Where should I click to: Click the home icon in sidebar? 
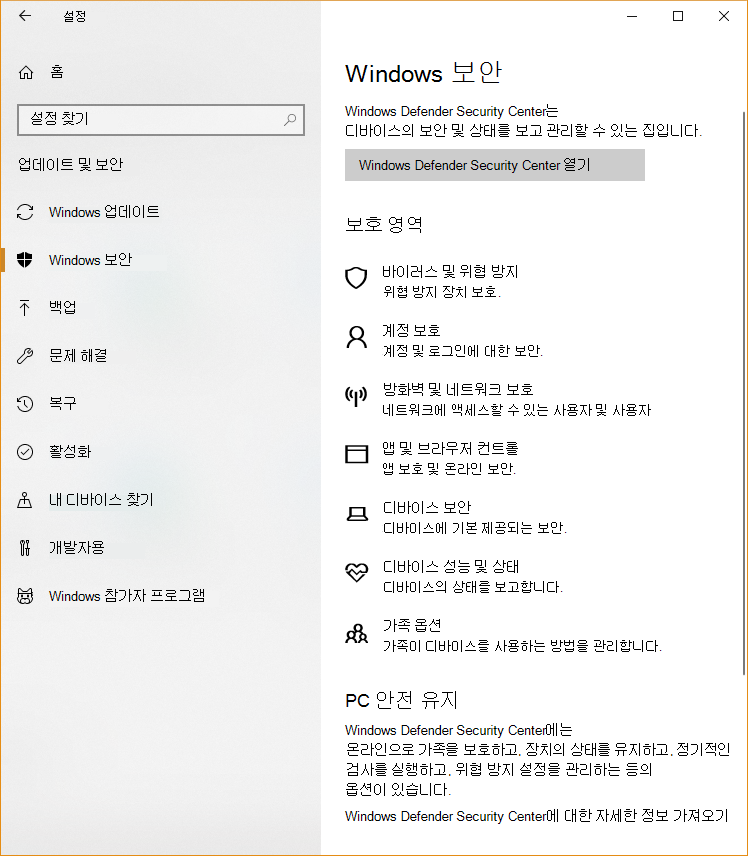[26, 72]
